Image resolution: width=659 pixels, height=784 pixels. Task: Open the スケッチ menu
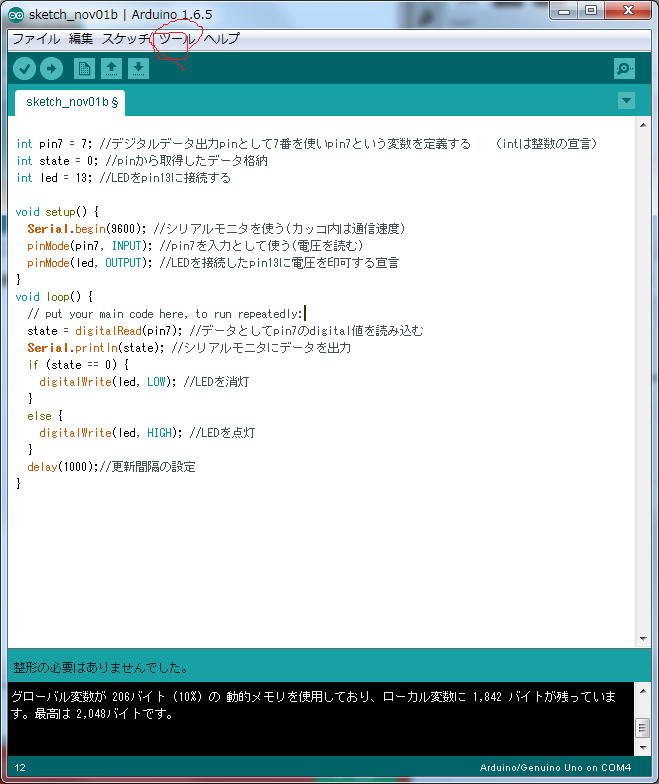126,38
